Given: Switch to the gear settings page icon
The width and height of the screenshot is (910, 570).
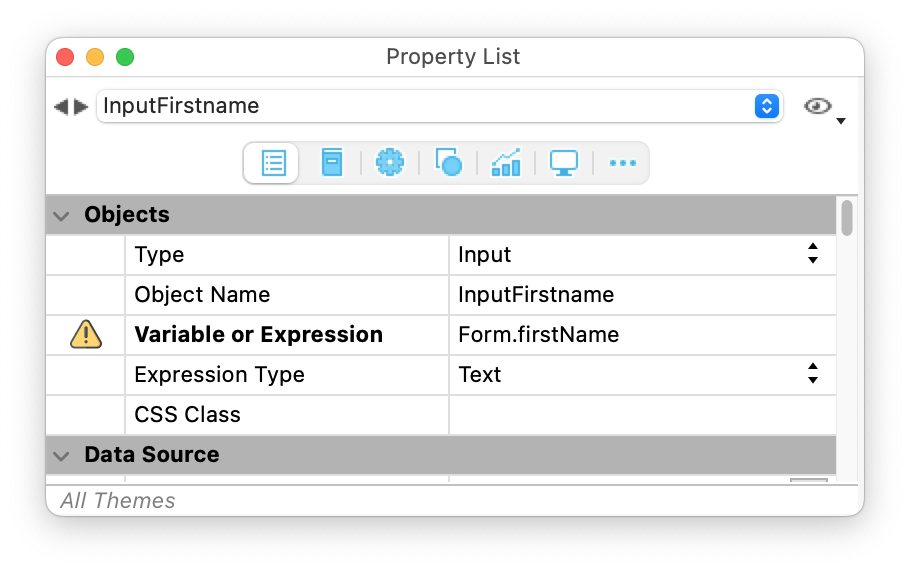Looking at the screenshot, I should pos(389,163).
